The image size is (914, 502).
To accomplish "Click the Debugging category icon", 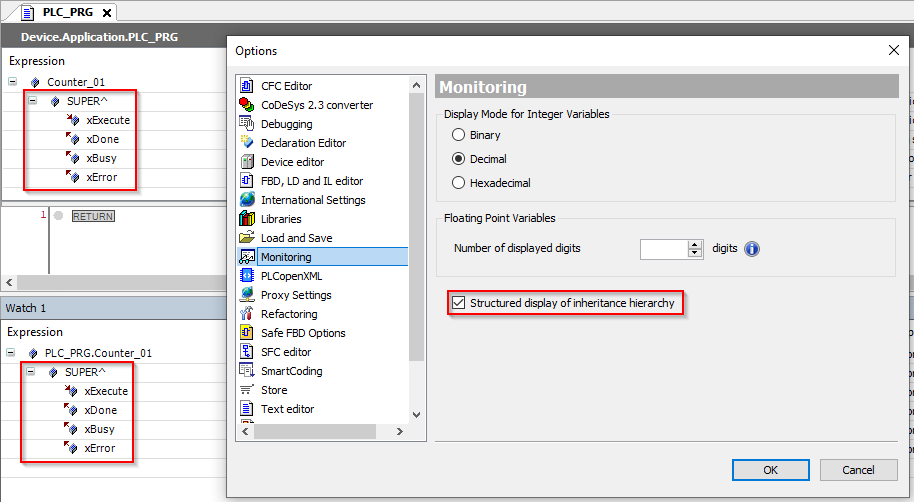I will (247, 124).
